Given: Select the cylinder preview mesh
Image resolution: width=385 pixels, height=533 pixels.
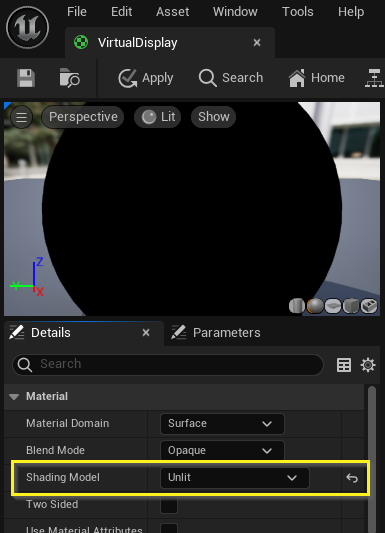Looking at the screenshot, I should tap(297, 306).
